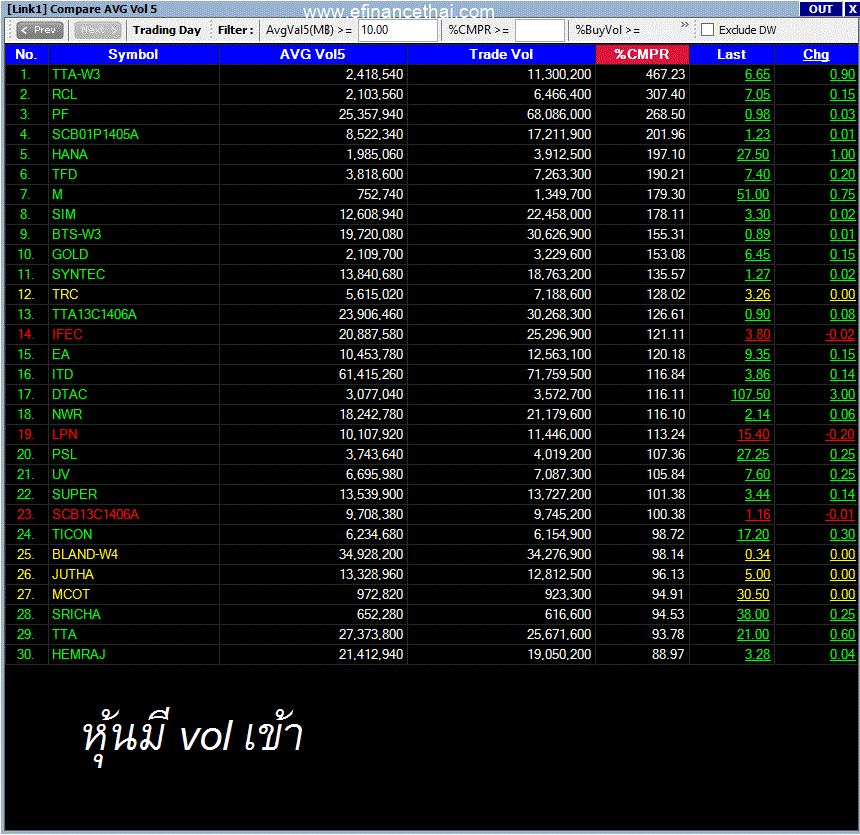Select symbol EA

61,354
